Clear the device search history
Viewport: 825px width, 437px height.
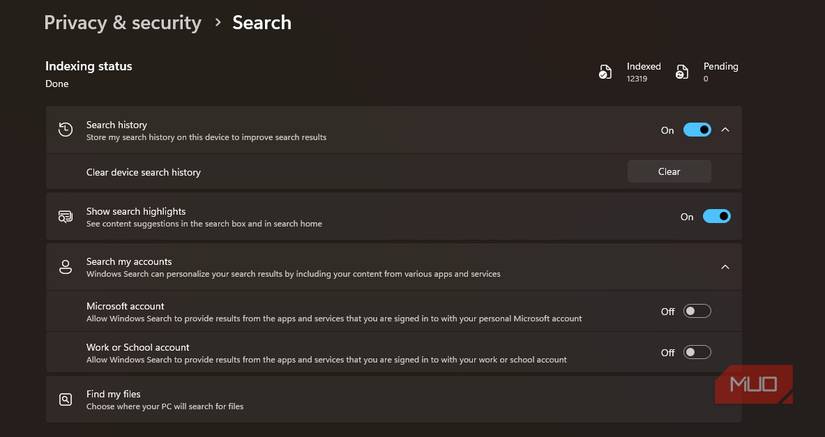(669, 171)
